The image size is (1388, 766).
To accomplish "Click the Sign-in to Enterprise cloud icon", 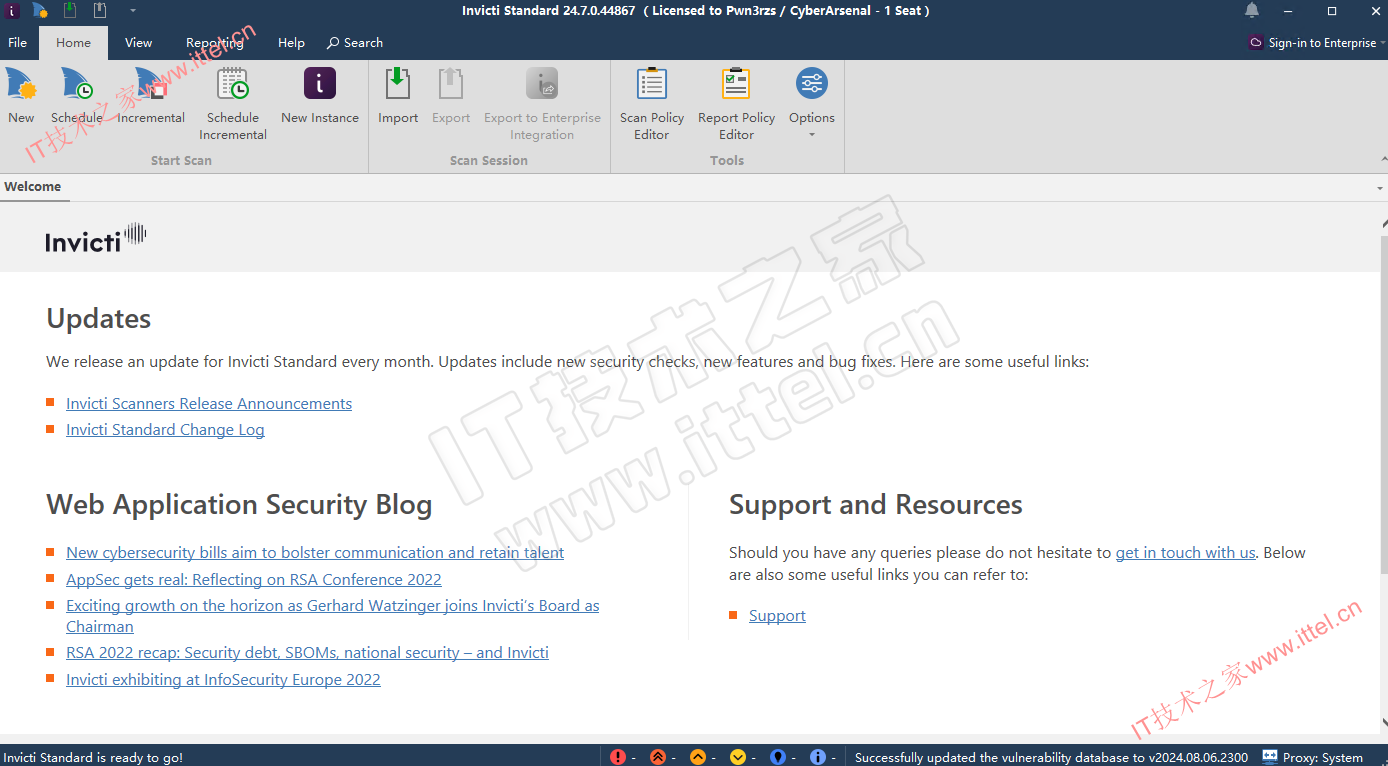I will pos(1256,43).
